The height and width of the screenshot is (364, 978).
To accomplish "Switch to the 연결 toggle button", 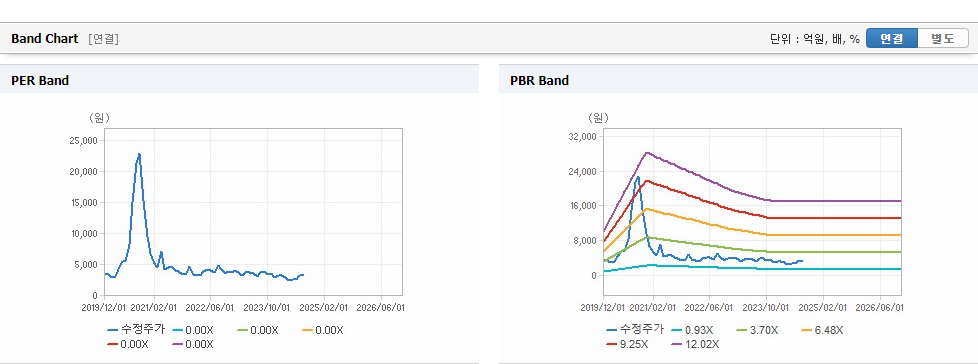I will (891, 38).
